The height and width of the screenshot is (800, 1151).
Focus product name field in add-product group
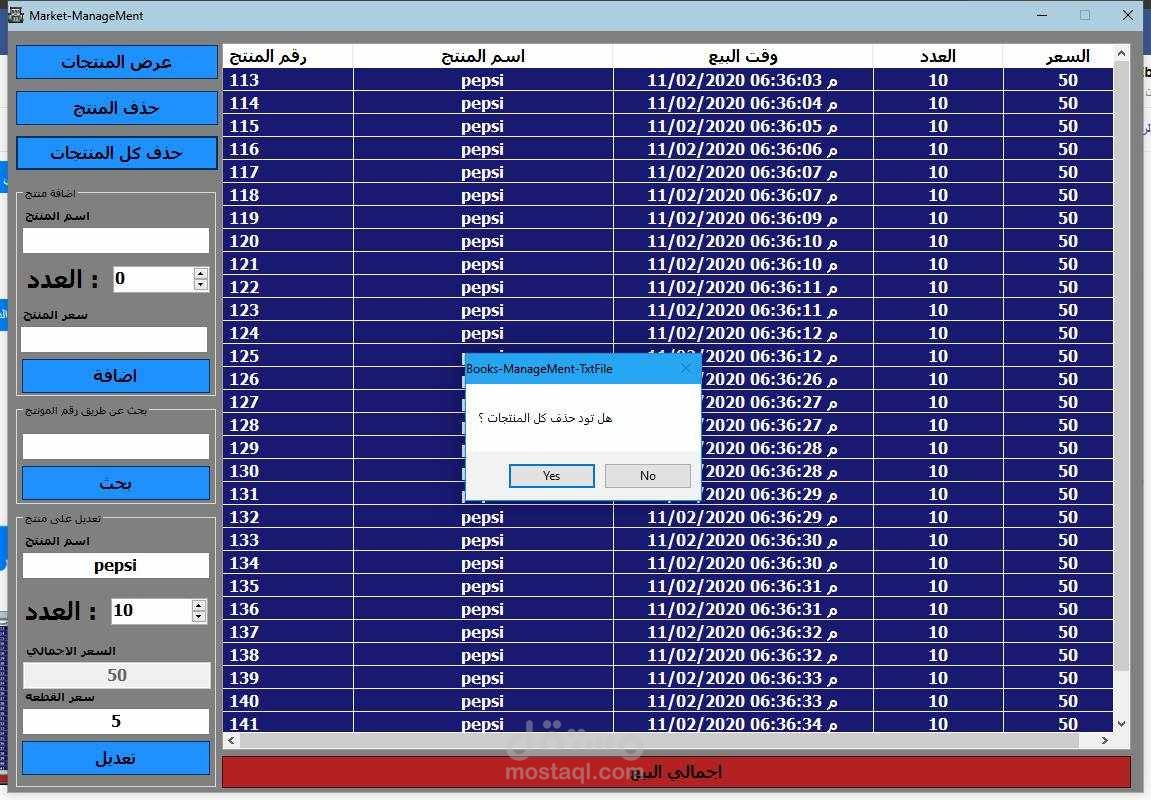pos(116,241)
